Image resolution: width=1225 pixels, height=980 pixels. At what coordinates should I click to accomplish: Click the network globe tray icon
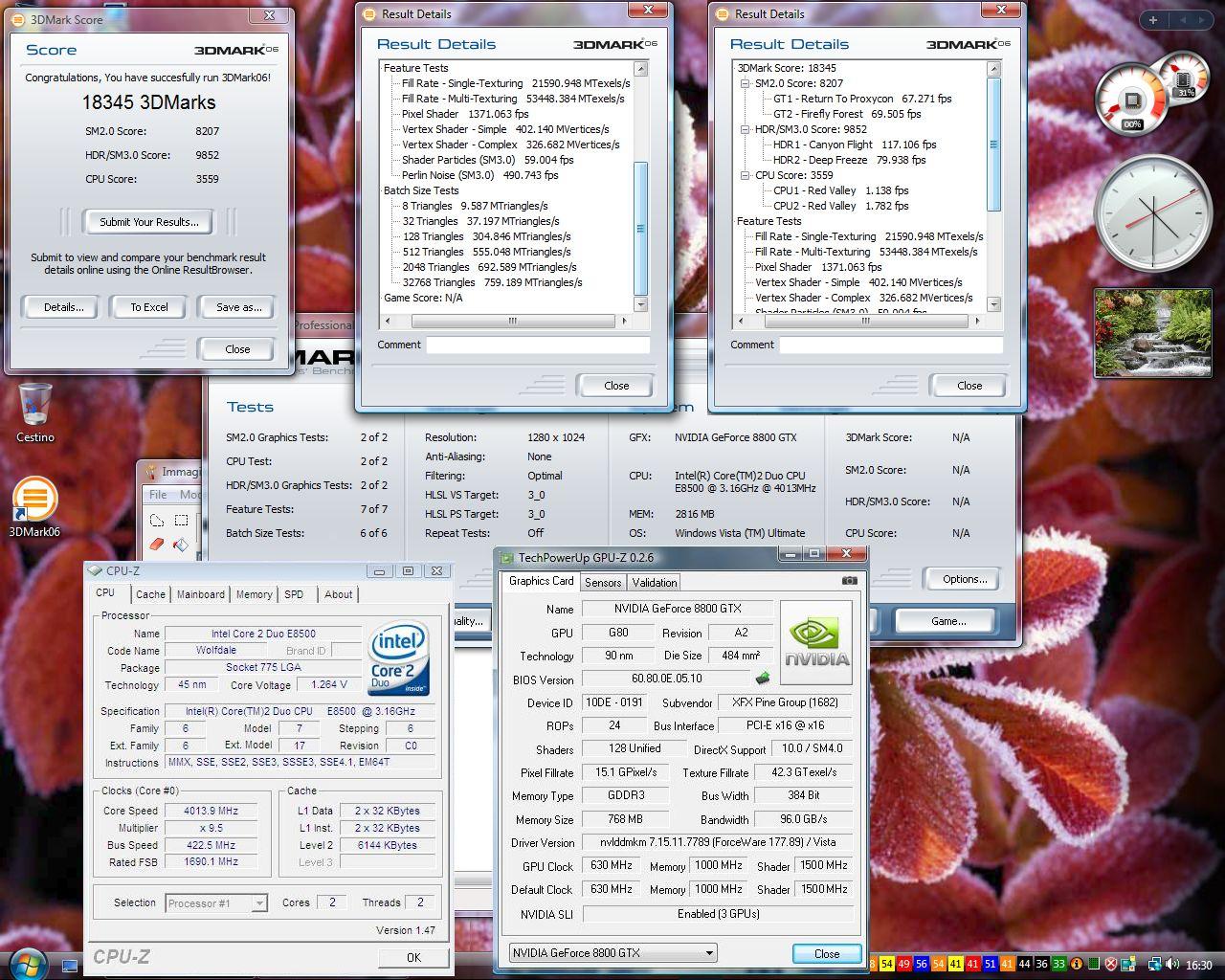1155,965
